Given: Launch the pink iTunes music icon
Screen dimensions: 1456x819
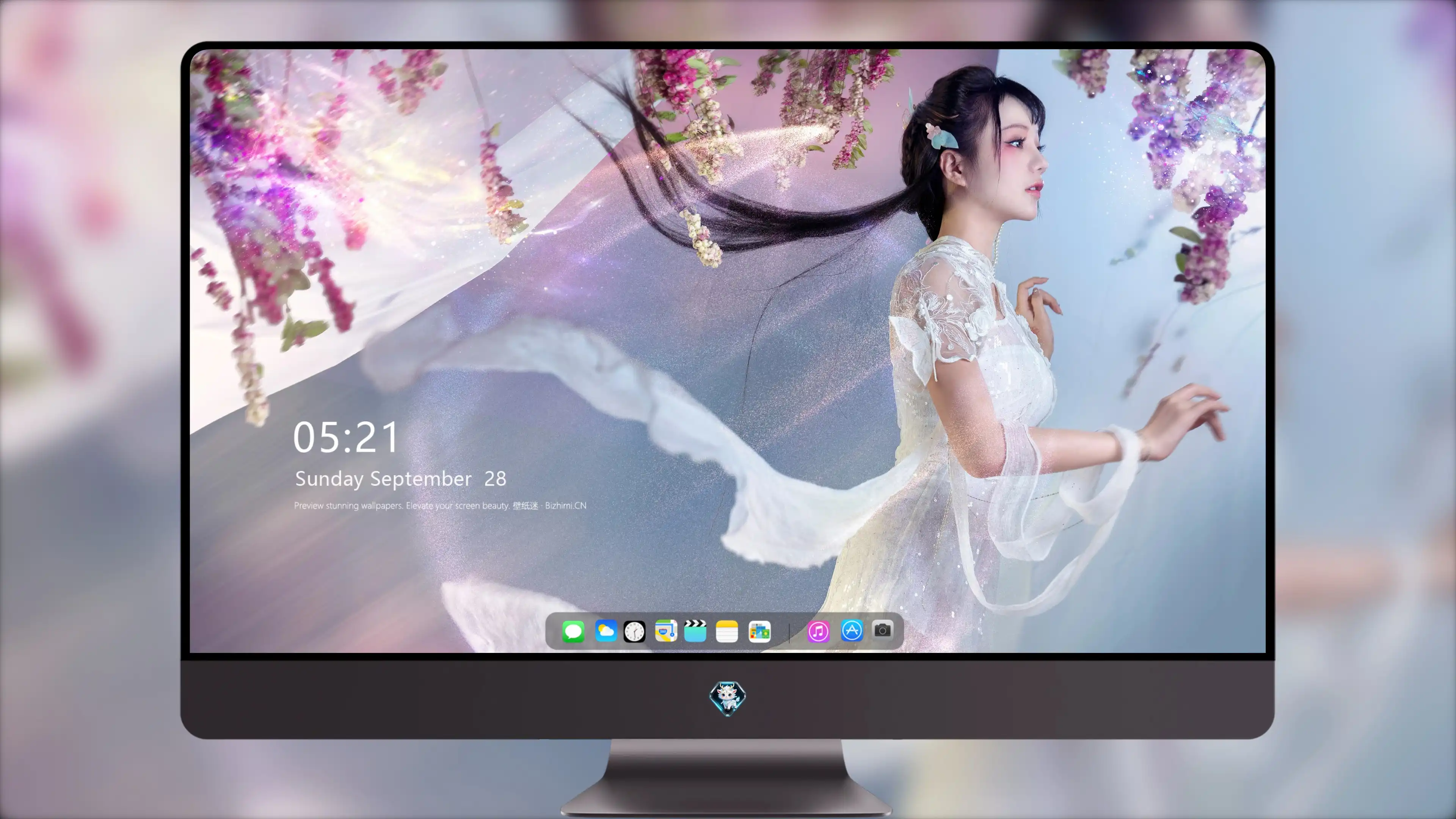Looking at the screenshot, I should point(819,631).
